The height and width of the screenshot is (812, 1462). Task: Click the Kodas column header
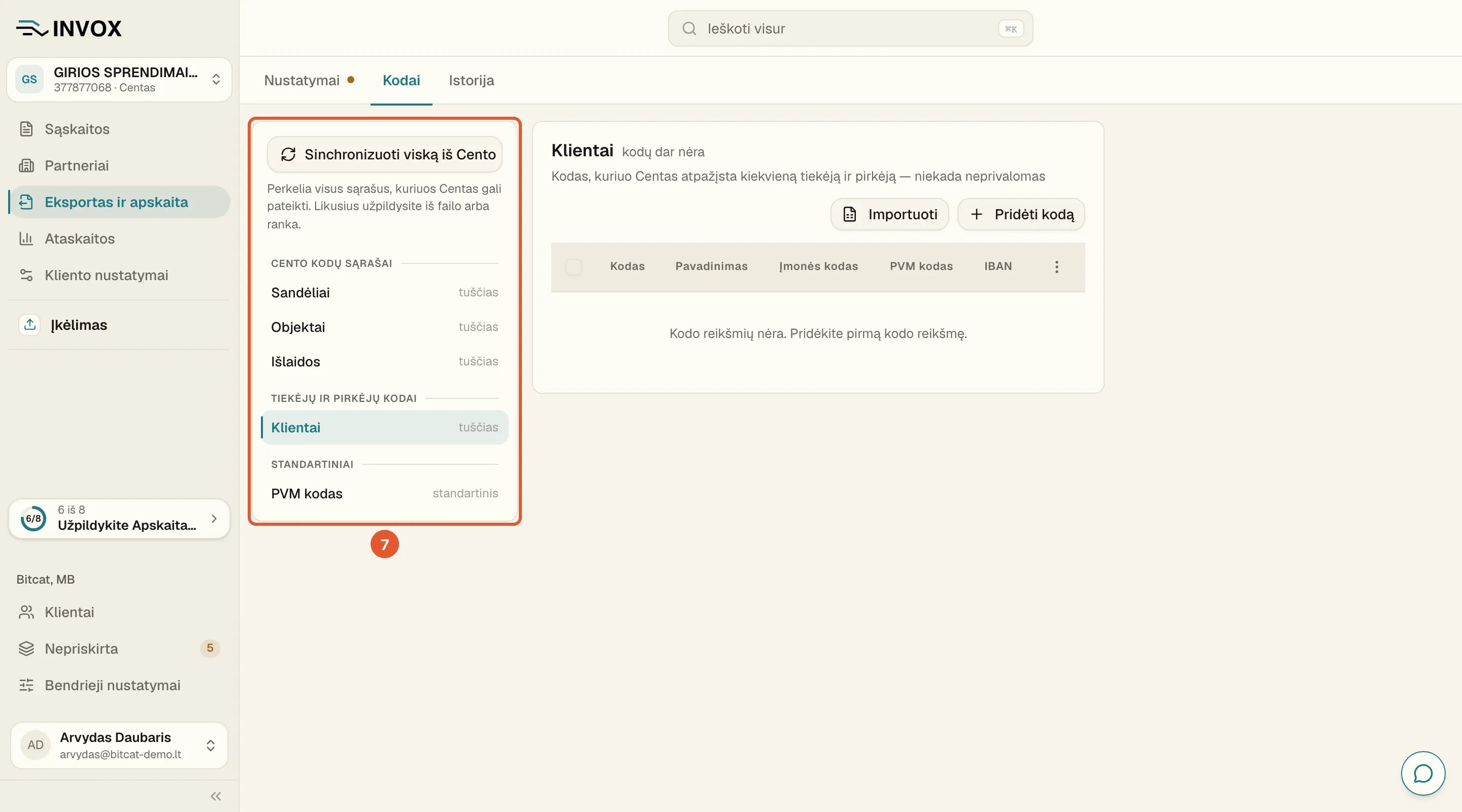click(627, 266)
